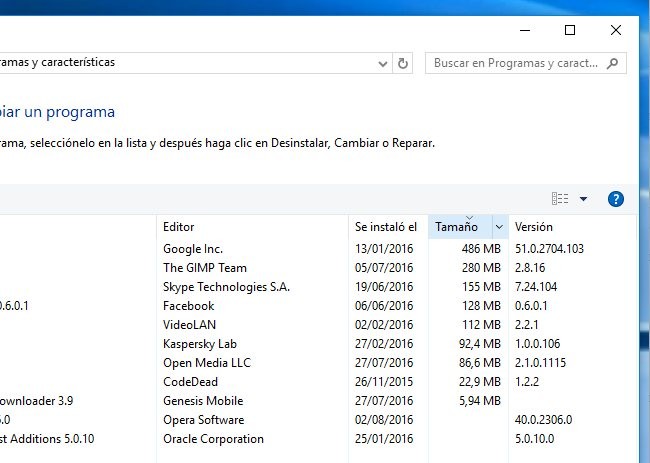This screenshot has width=650, height=463.
Task: Click version 2.2.1
Action: coord(526,325)
